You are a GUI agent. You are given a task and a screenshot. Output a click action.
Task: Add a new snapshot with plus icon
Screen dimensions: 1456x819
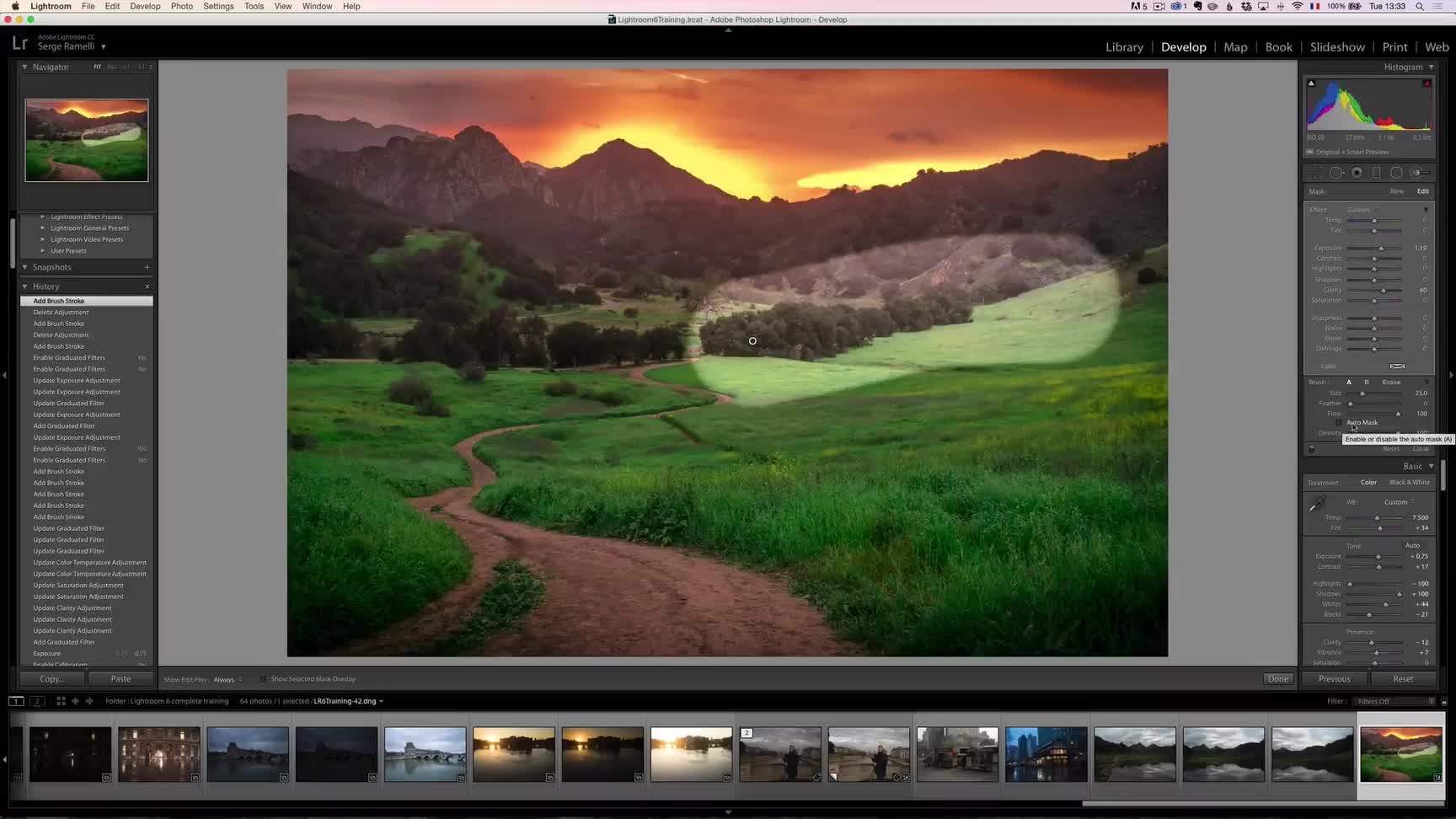(x=147, y=267)
